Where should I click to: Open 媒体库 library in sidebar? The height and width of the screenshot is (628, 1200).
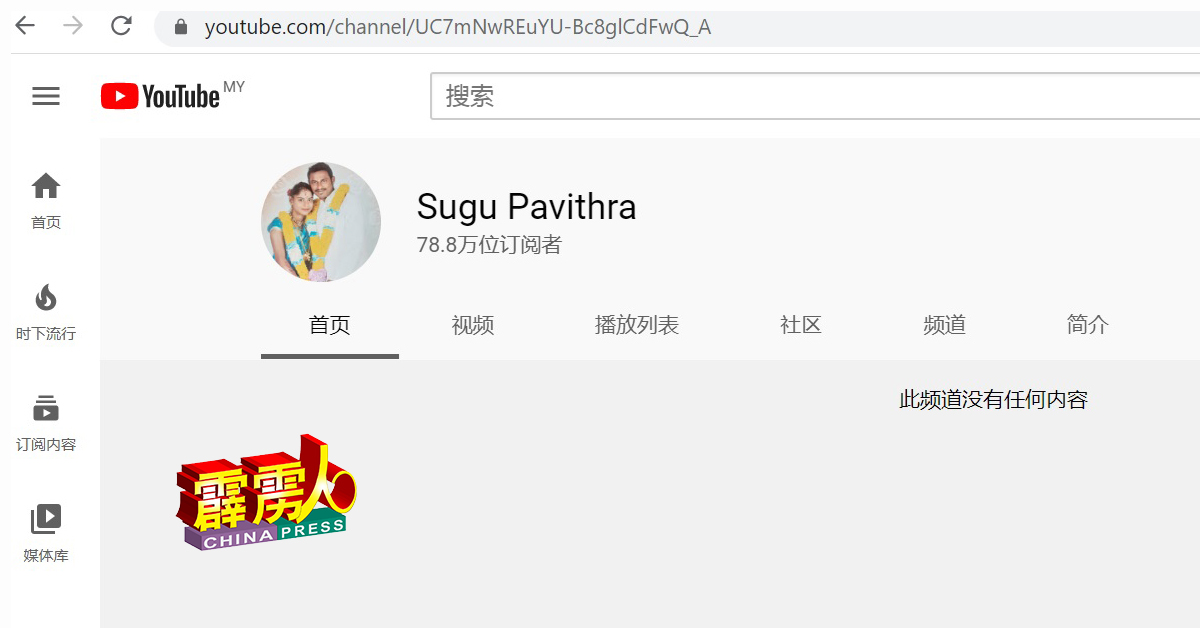tap(46, 535)
